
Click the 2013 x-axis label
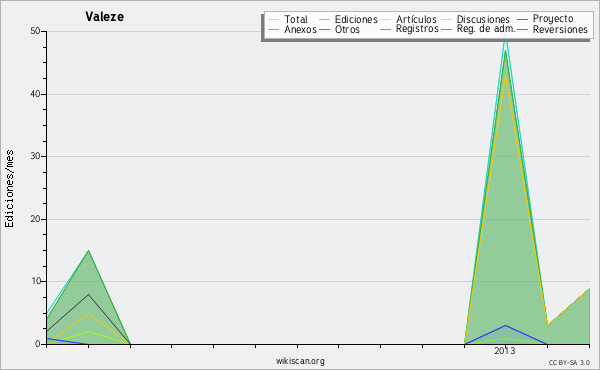coord(504,351)
